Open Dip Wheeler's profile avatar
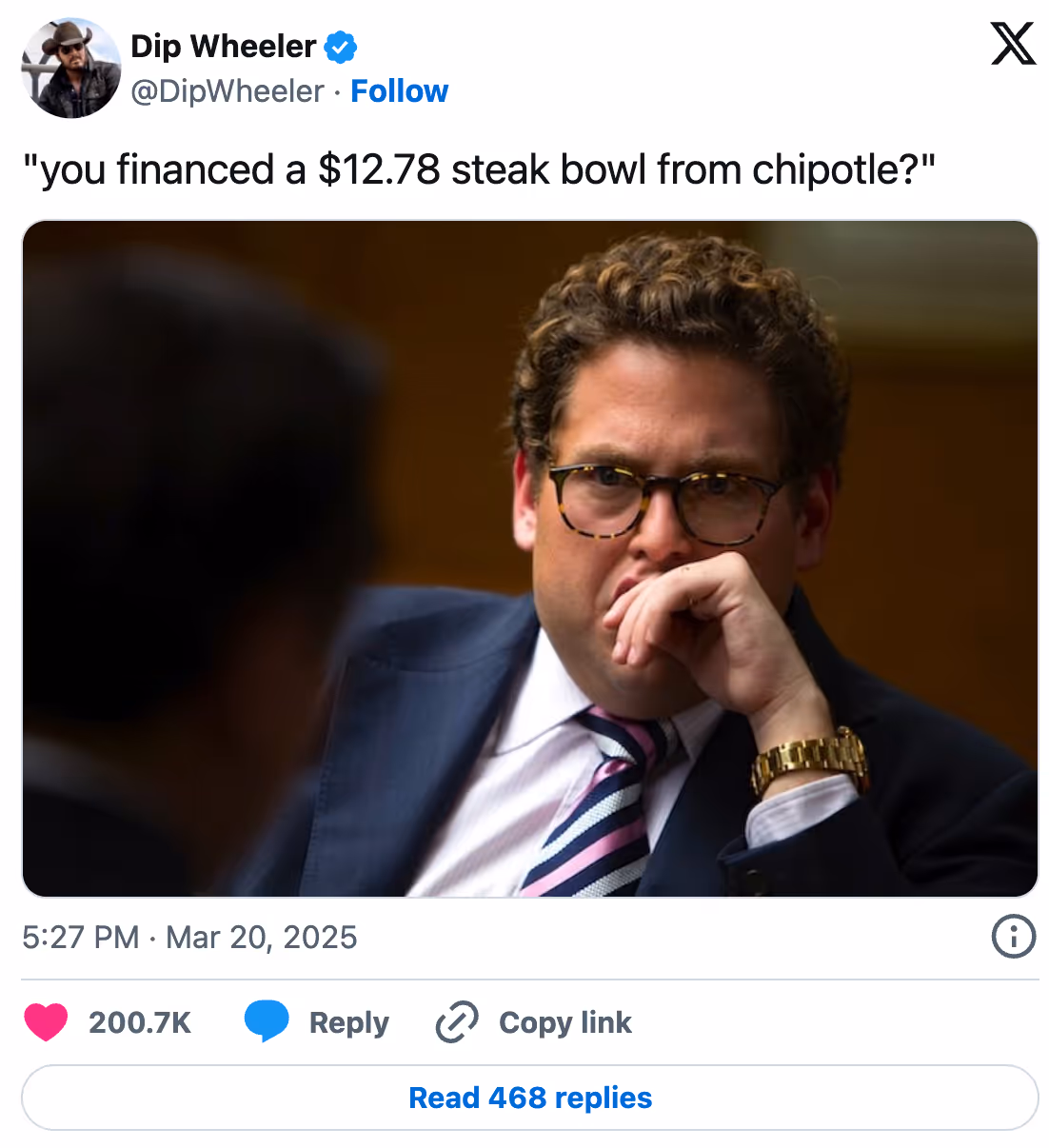The height and width of the screenshot is (1148, 1049). tap(71, 68)
